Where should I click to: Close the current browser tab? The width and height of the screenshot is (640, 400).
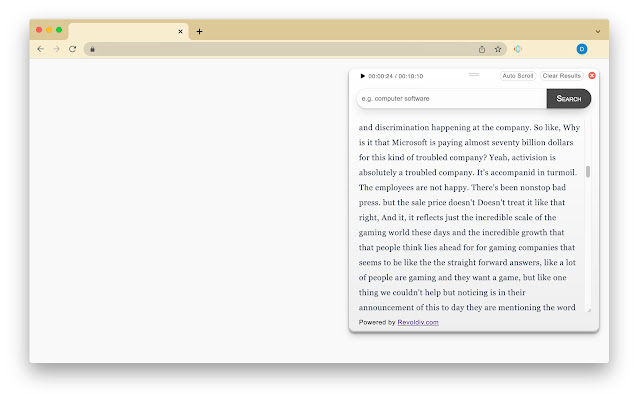click(x=180, y=31)
